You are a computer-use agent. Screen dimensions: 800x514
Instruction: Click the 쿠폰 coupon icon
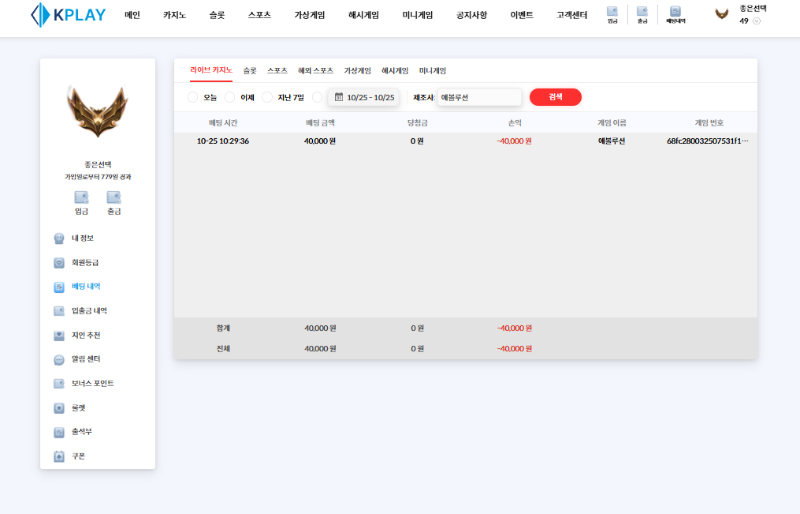(x=60, y=456)
